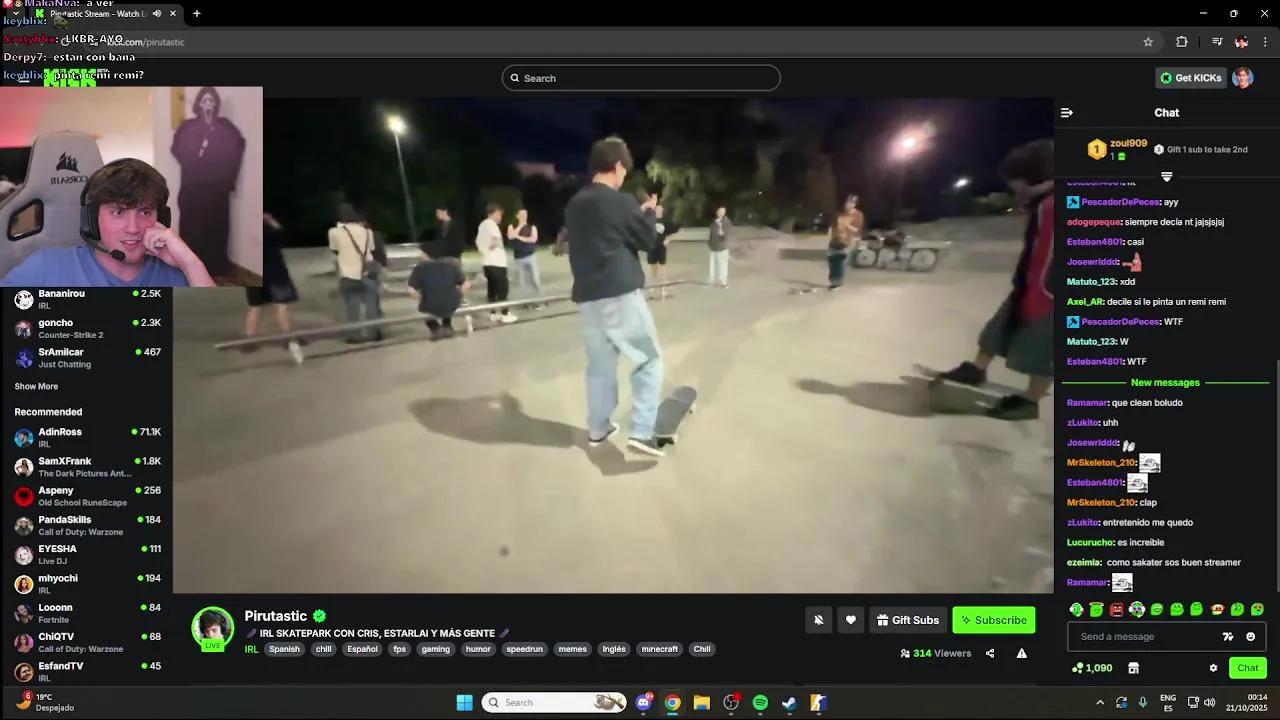Report the stream using the warning triangle icon

pyautogui.click(x=1021, y=653)
